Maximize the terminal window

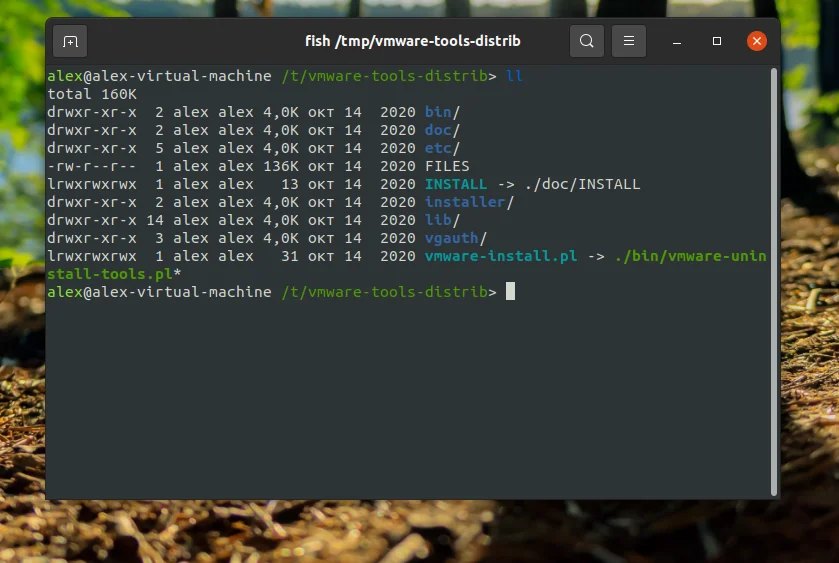pos(717,41)
